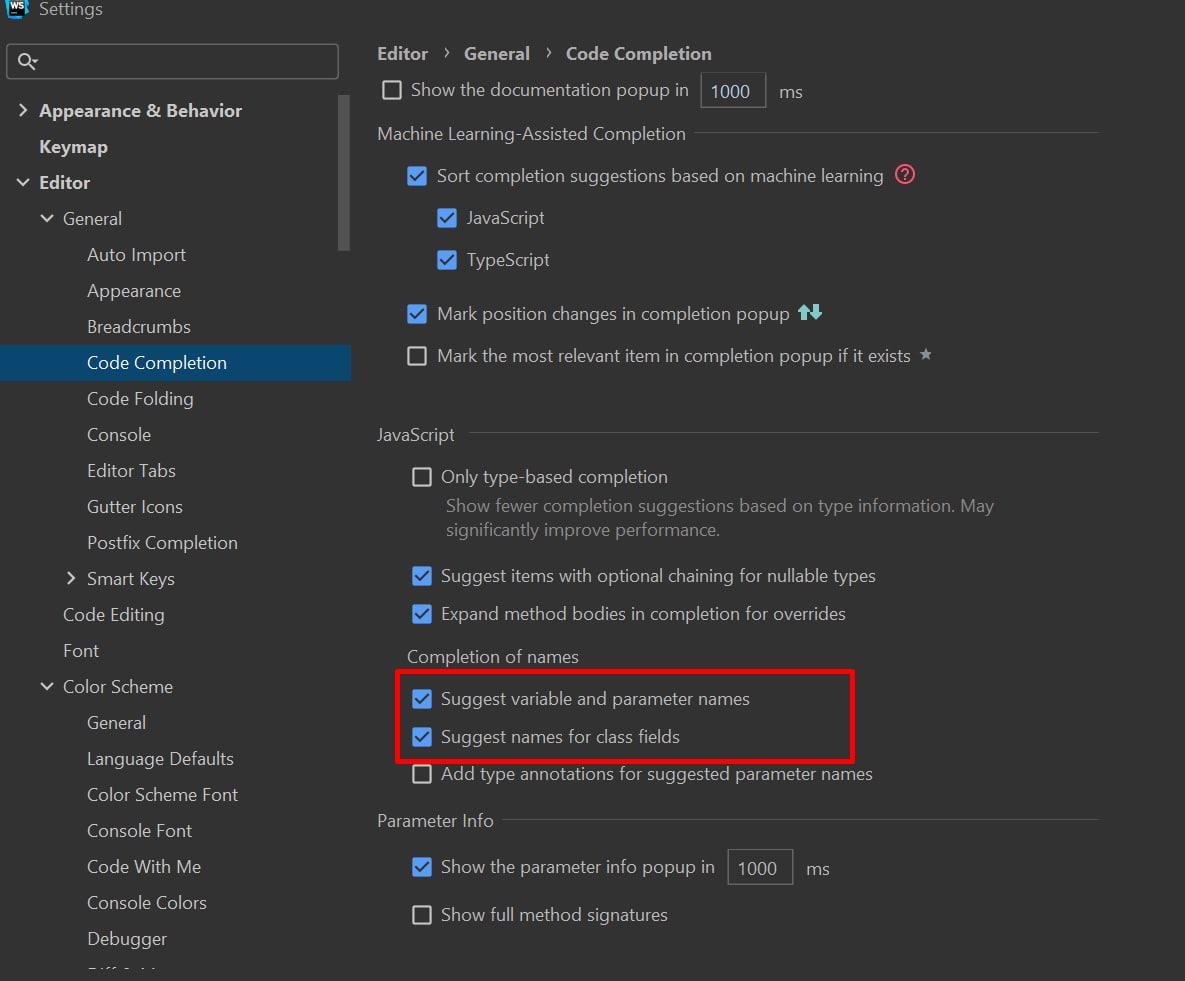Uncheck the TypeScript ML completion checkbox

pyautogui.click(x=447, y=260)
